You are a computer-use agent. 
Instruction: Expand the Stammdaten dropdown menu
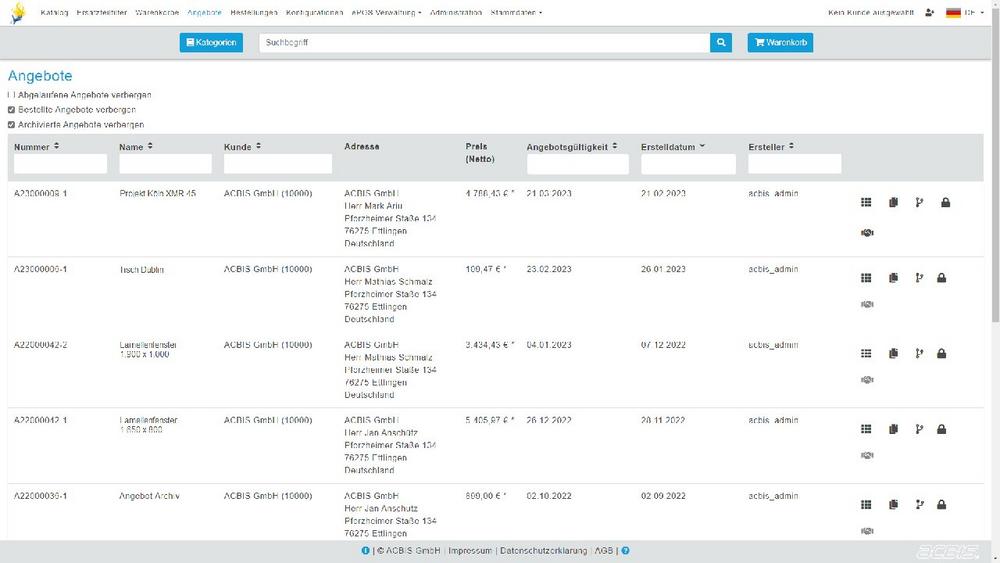(x=516, y=13)
